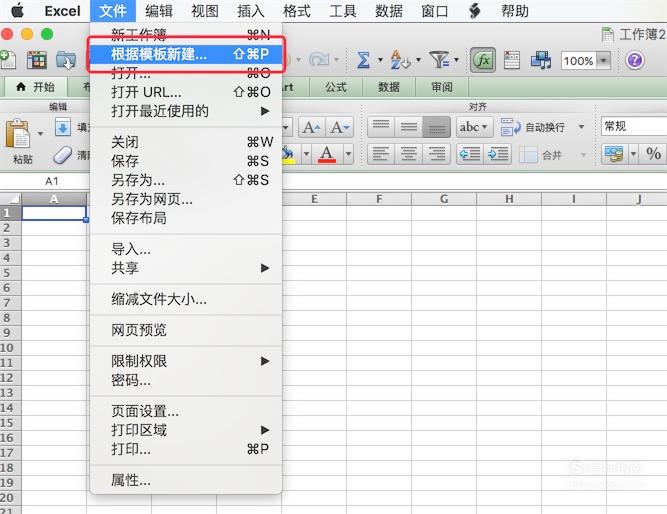This screenshot has width=667, height=514.
Task: Open the media browser icon
Action: (x=541, y=60)
